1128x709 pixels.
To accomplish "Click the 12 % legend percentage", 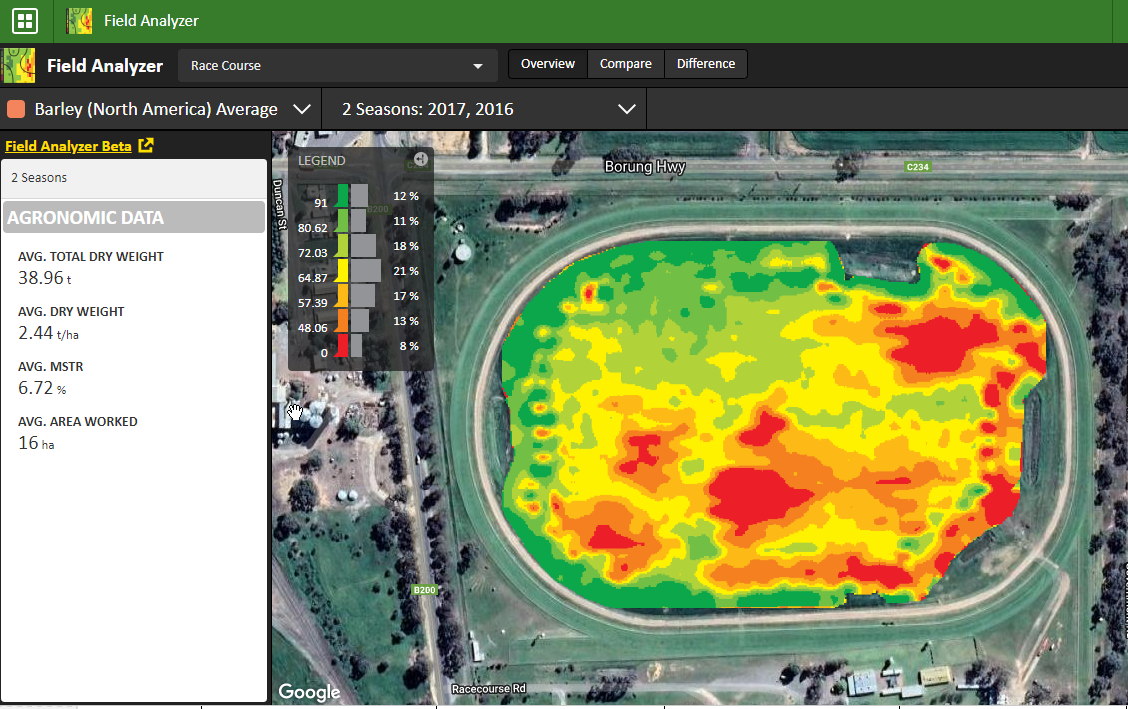I will click(406, 196).
